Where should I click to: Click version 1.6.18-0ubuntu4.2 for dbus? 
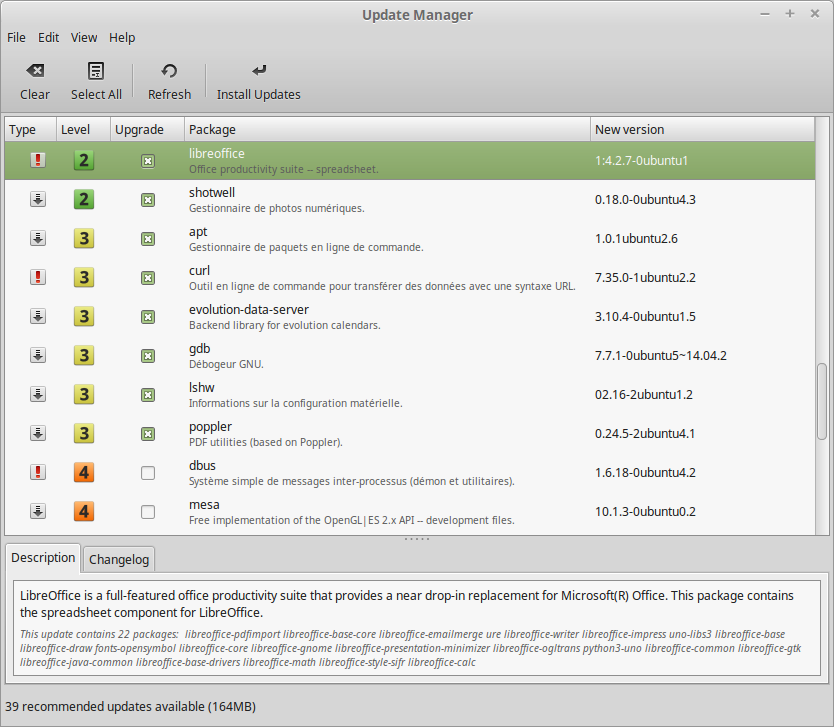pyautogui.click(x=645, y=473)
